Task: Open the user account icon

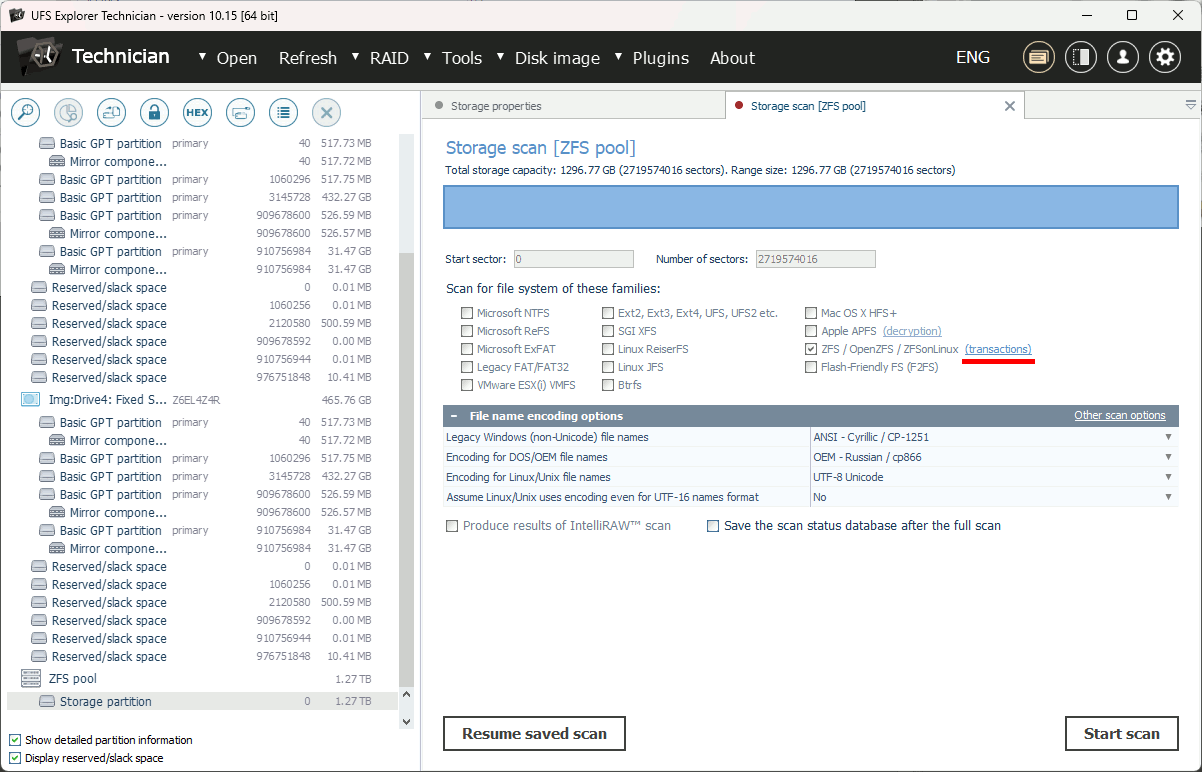Action: click(x=1122, y=57)
